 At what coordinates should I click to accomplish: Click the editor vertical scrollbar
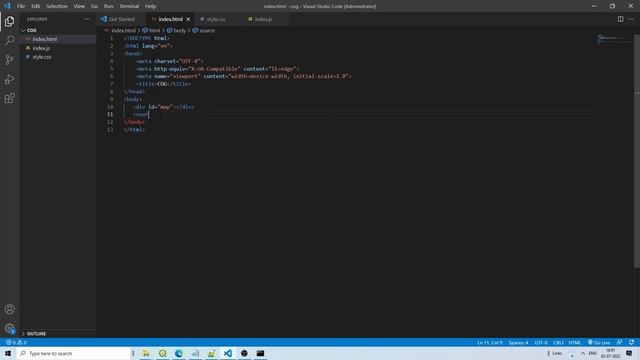click(x=637, y=151)
